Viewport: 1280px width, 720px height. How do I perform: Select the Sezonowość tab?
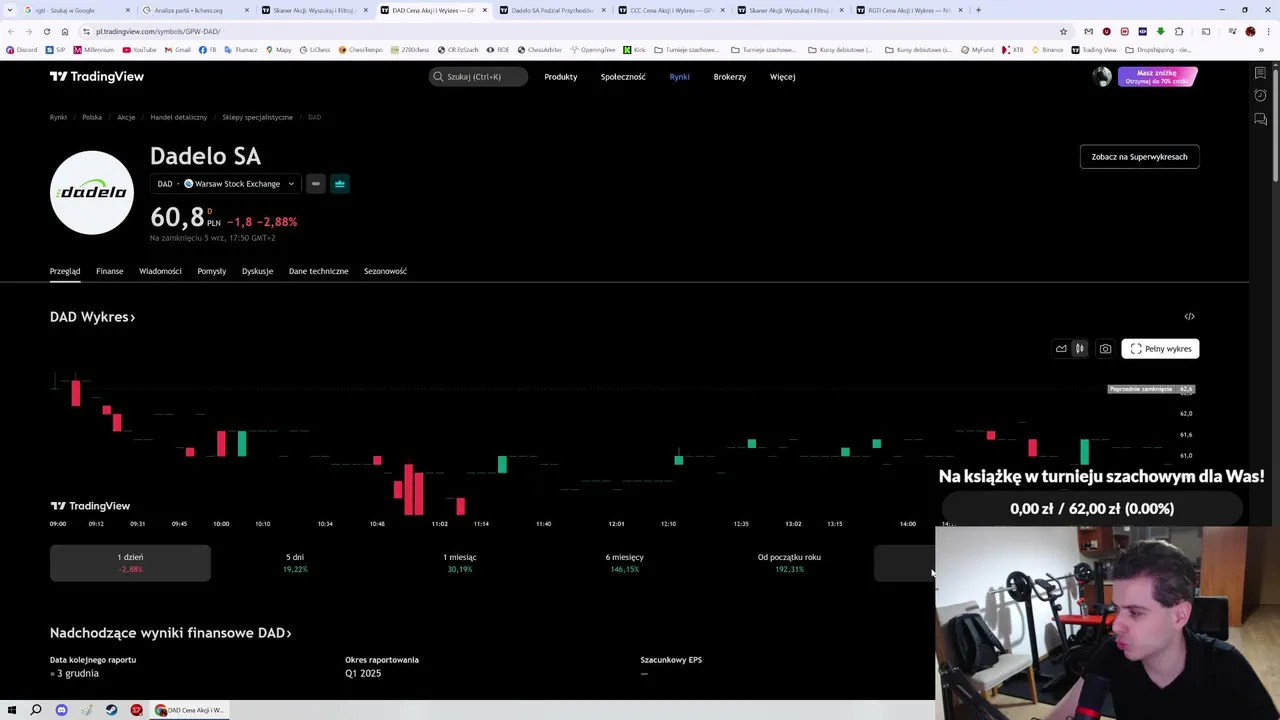tap(385, 271)
